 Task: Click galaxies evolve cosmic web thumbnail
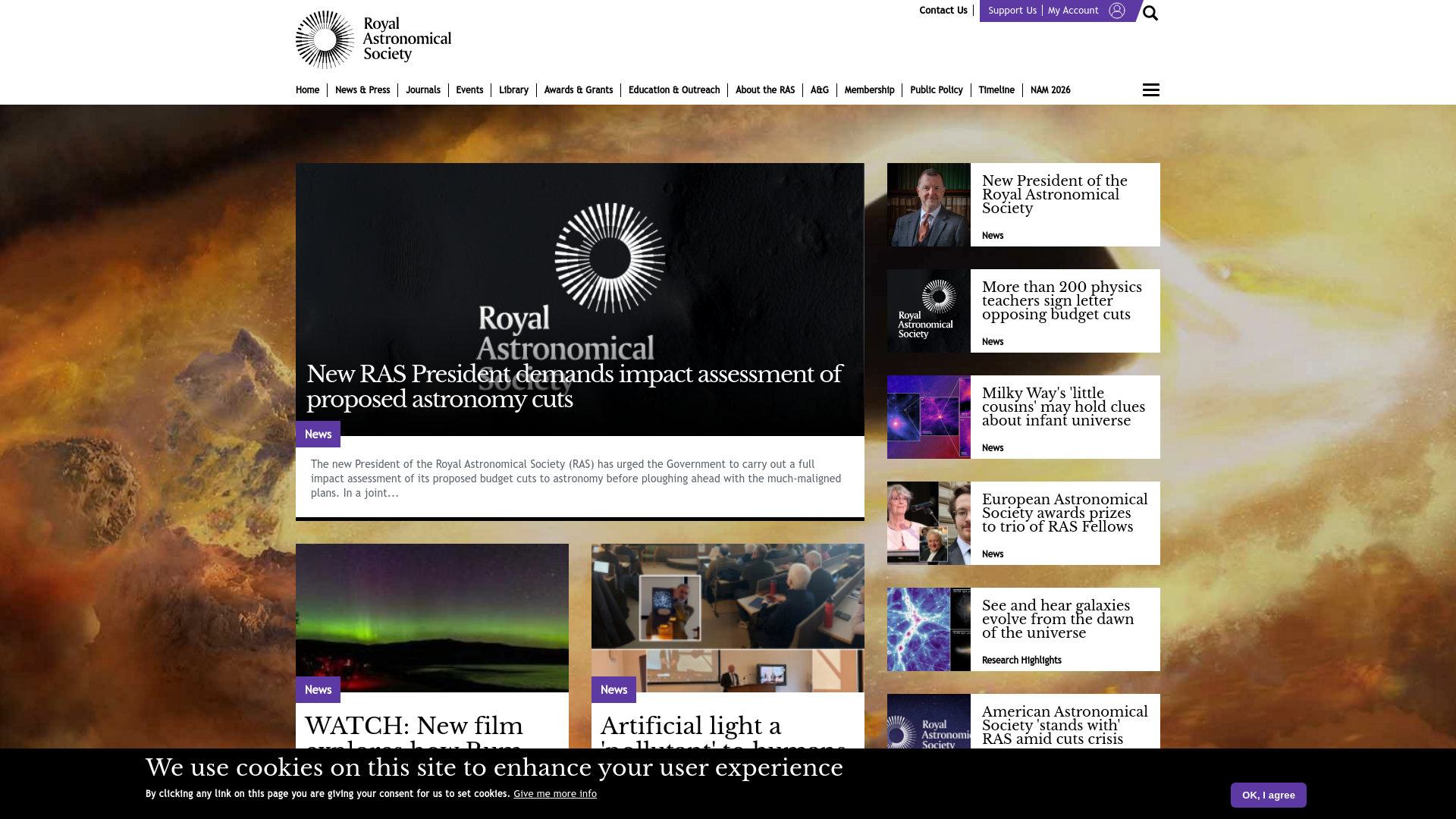tap(929, 629)
